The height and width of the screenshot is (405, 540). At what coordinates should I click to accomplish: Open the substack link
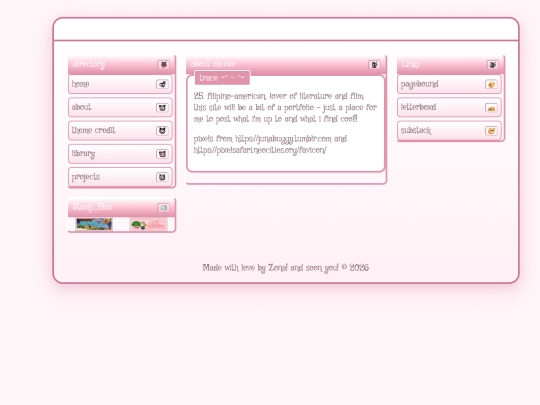[449, 131]
